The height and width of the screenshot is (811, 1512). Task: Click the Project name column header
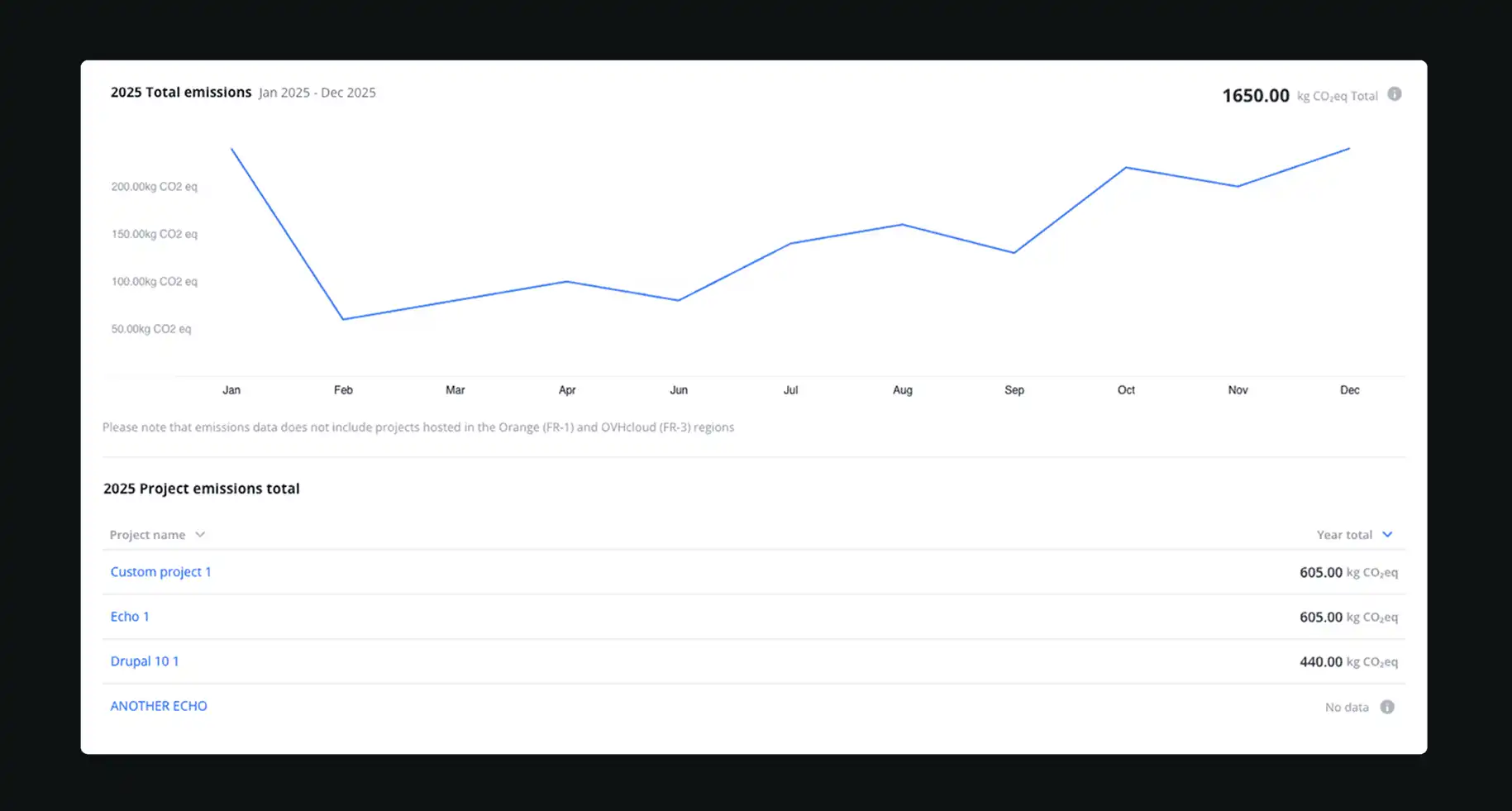click(147, 535)
